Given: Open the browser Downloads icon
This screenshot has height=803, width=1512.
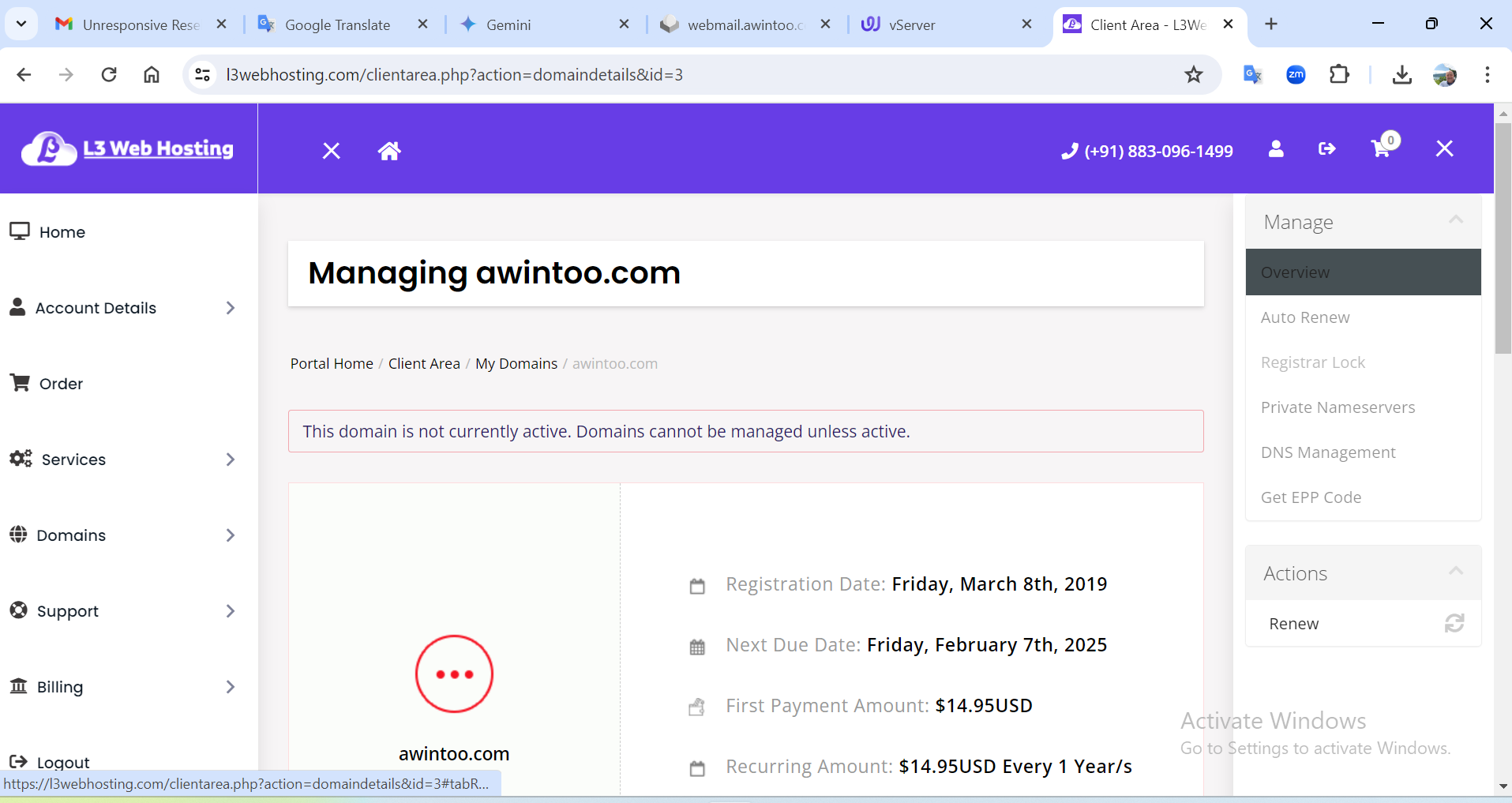Looking at the screenshot, I should pyautogui.click(x=1402, y=74).
